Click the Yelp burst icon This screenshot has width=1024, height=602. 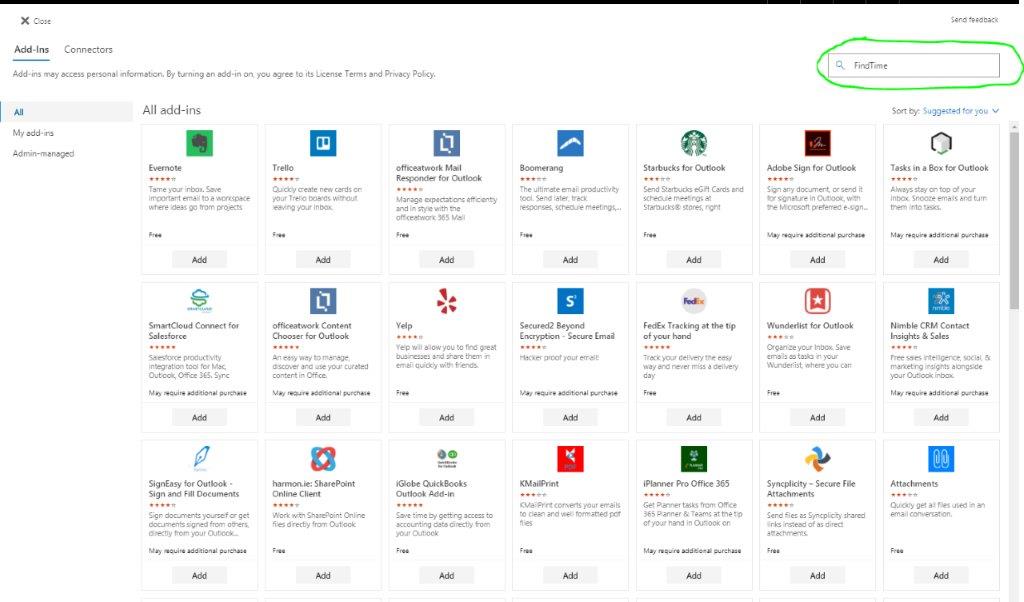coord(447,301)
